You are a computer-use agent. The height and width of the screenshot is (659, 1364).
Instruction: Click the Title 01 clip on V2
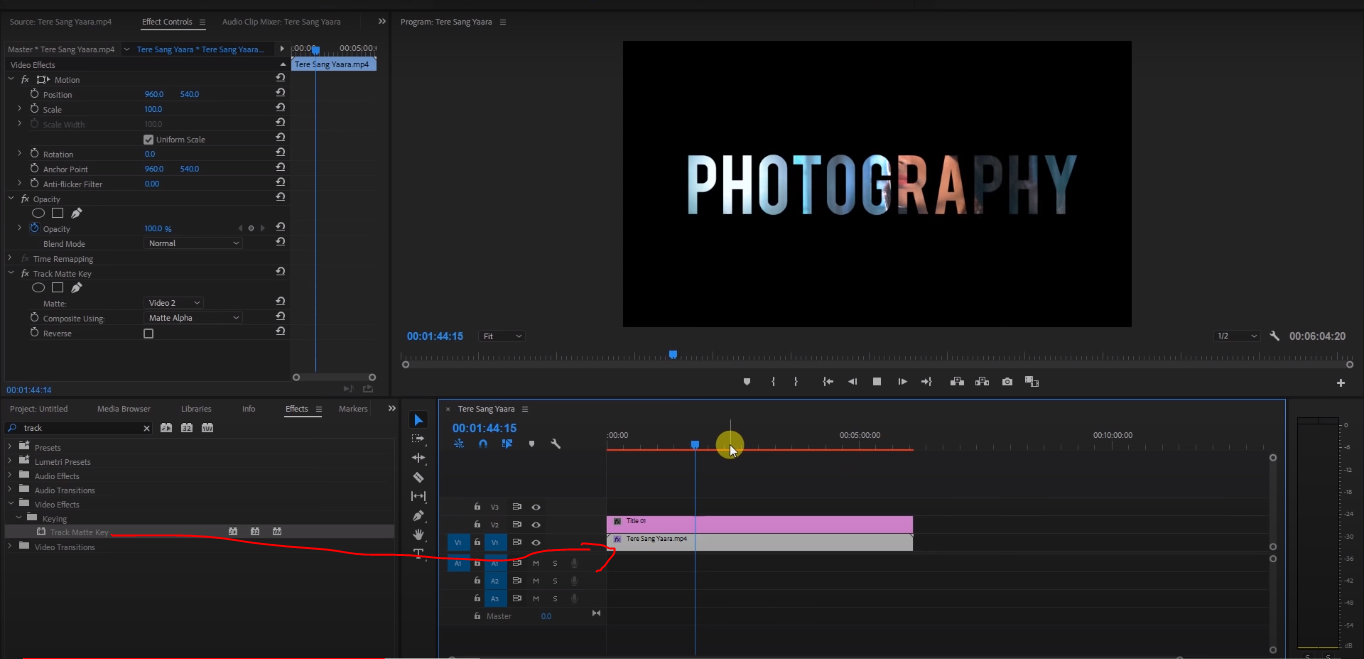[x=760, y=524]
